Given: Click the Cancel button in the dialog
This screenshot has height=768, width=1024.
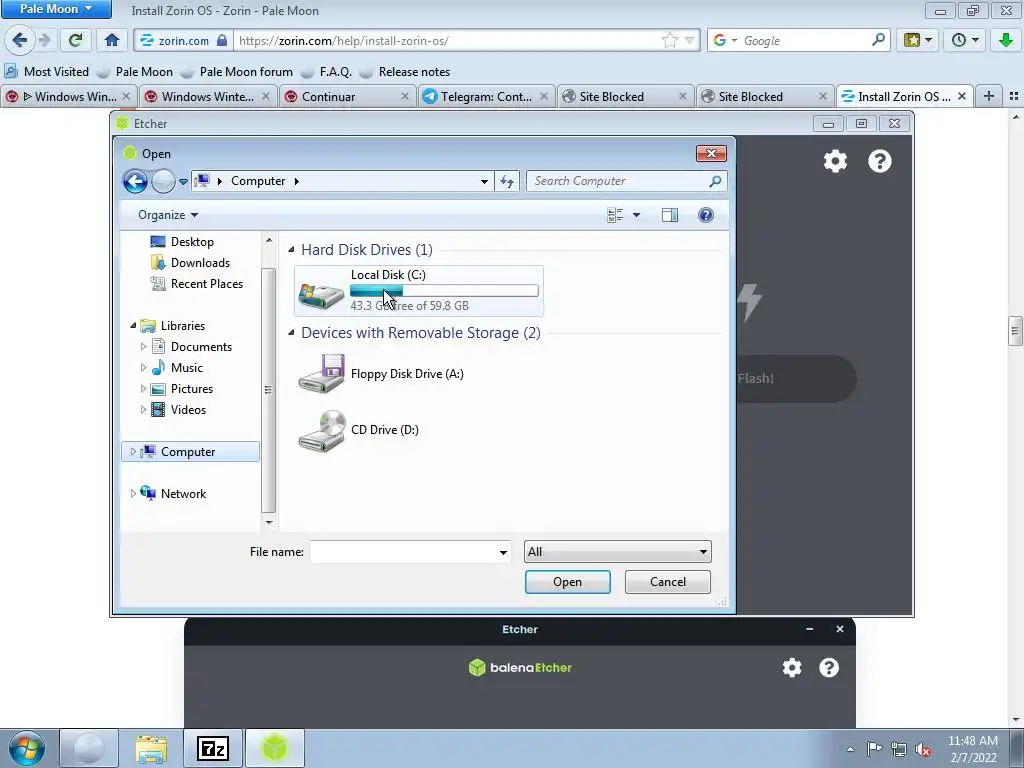Looking at the screenshot, I should click(667, 582).
